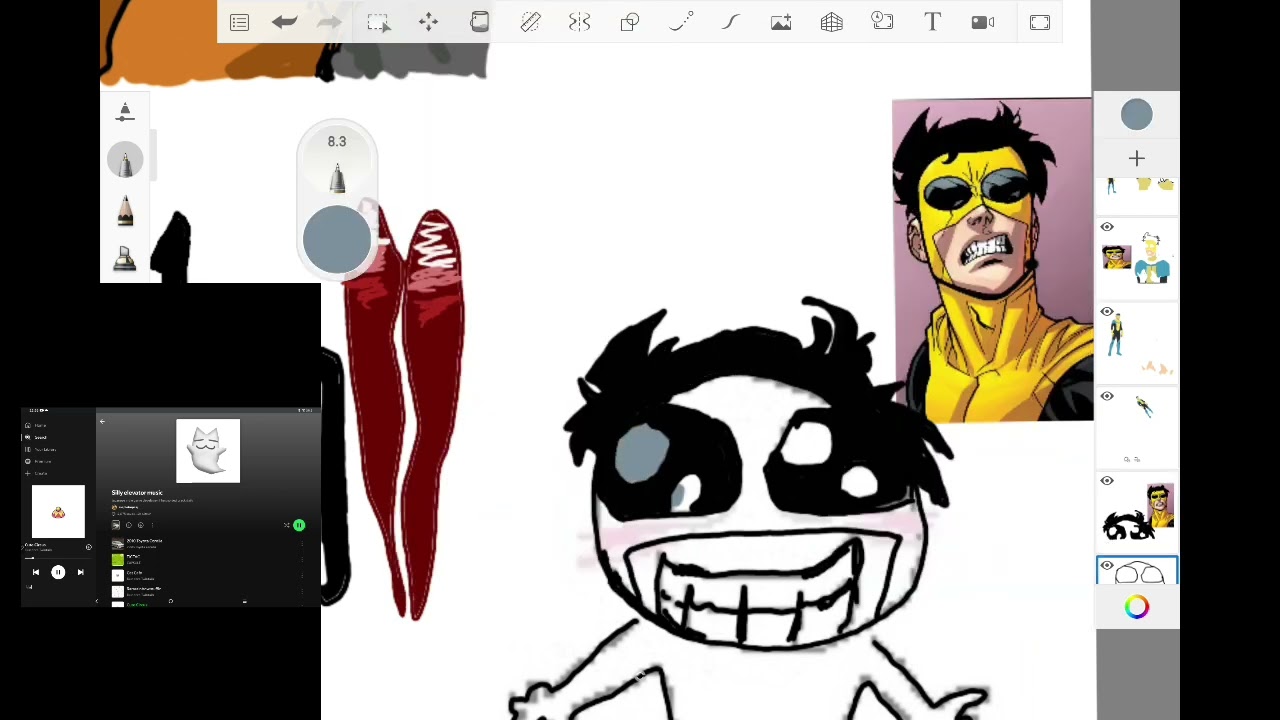
Task: Open color from the grey puck circle
Action: point(337,240)
